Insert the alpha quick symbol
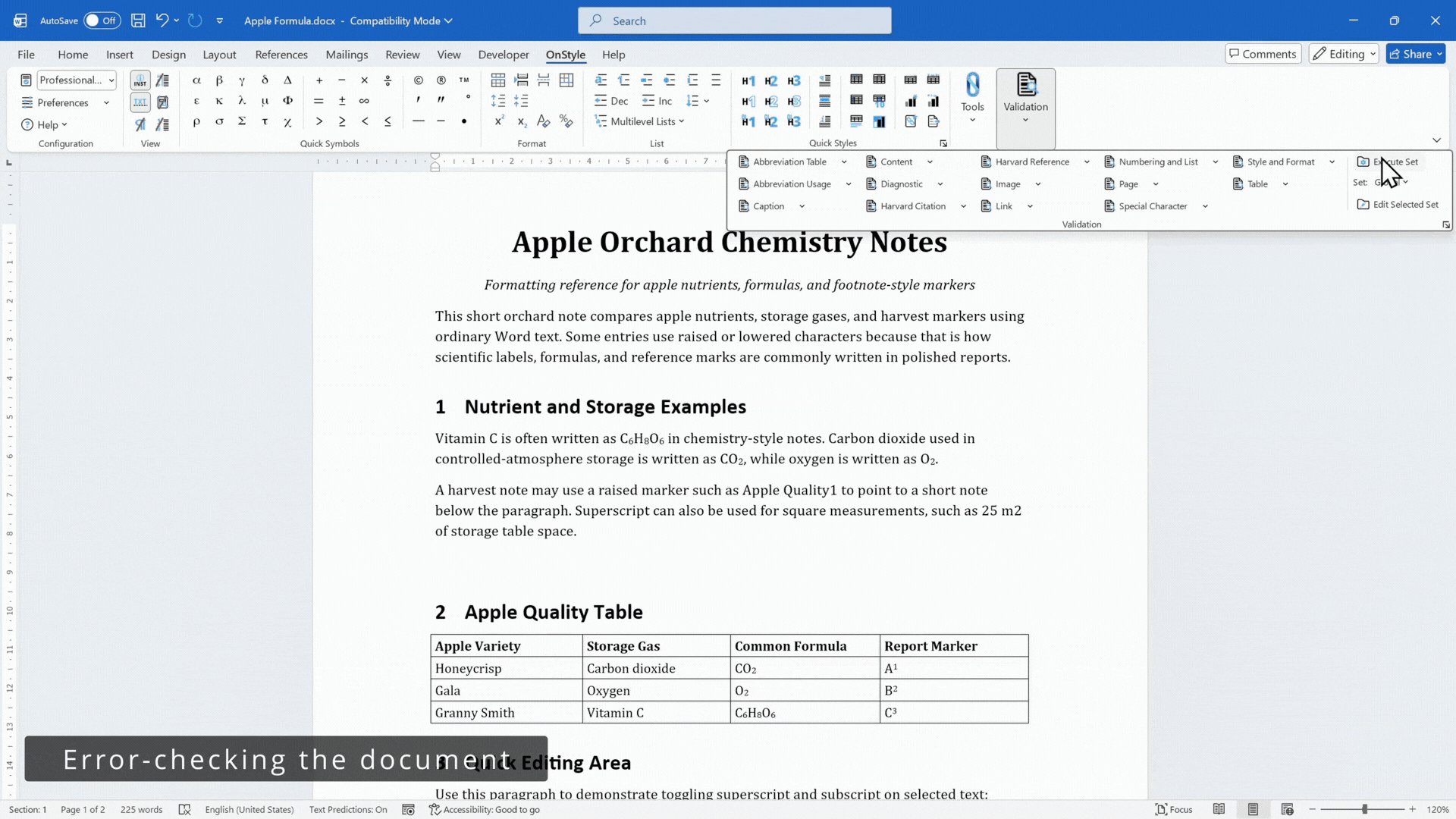Viewport: 1456px width, 819px height. tap(196, 80)
